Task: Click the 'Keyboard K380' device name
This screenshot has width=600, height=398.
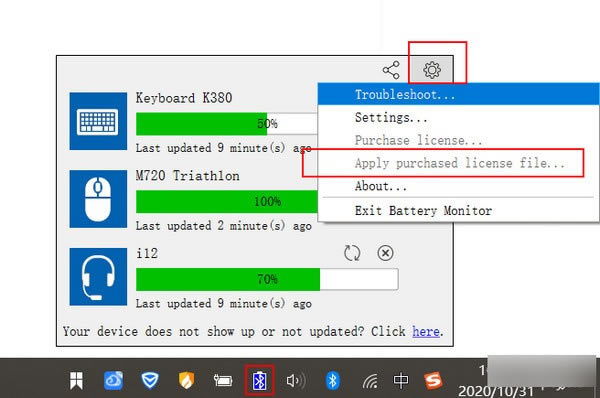Action: [x=184, y=98]
